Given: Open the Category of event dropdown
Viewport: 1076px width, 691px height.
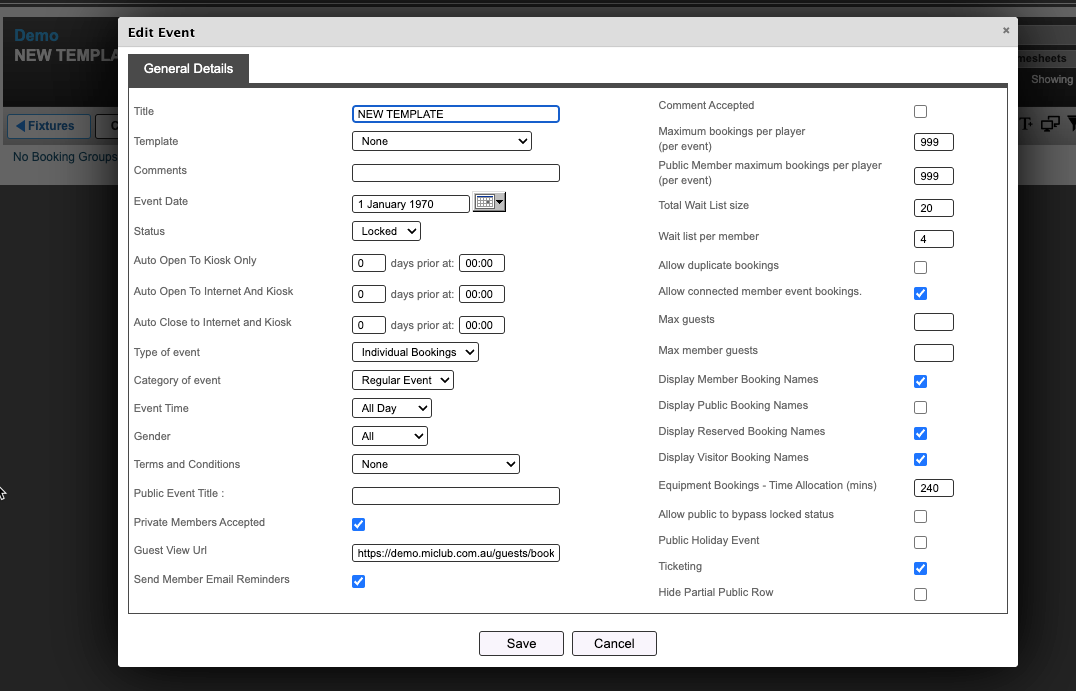Looking at the screenshot, I should coord(403,380).
